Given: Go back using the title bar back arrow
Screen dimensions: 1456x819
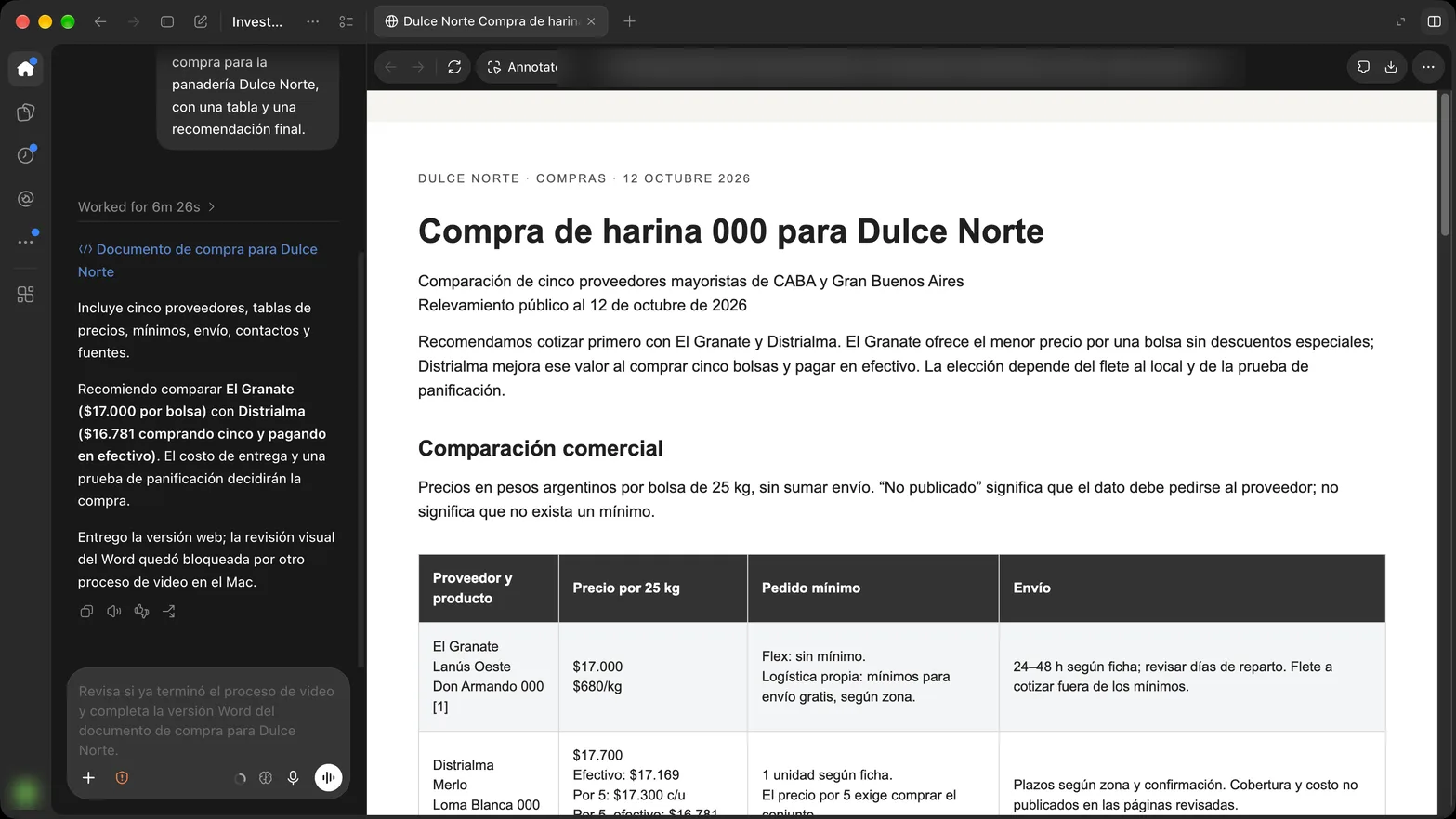Looking at the screenshot, I should tap(100, 21).
